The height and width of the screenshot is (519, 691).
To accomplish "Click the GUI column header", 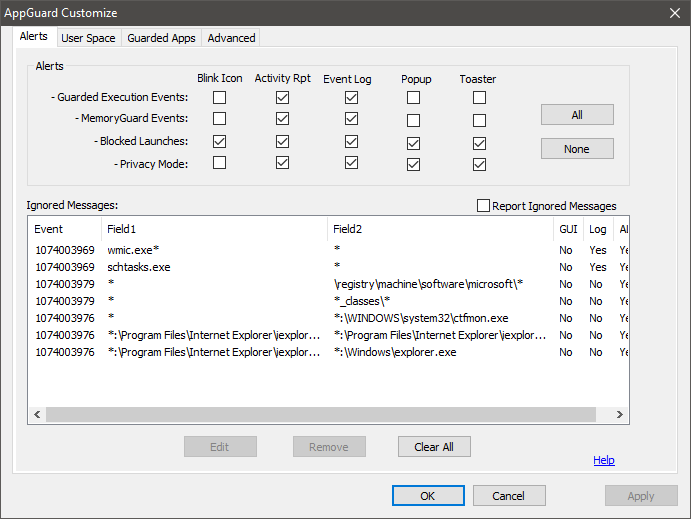I will pyautogui.click(x=568, y=229).
